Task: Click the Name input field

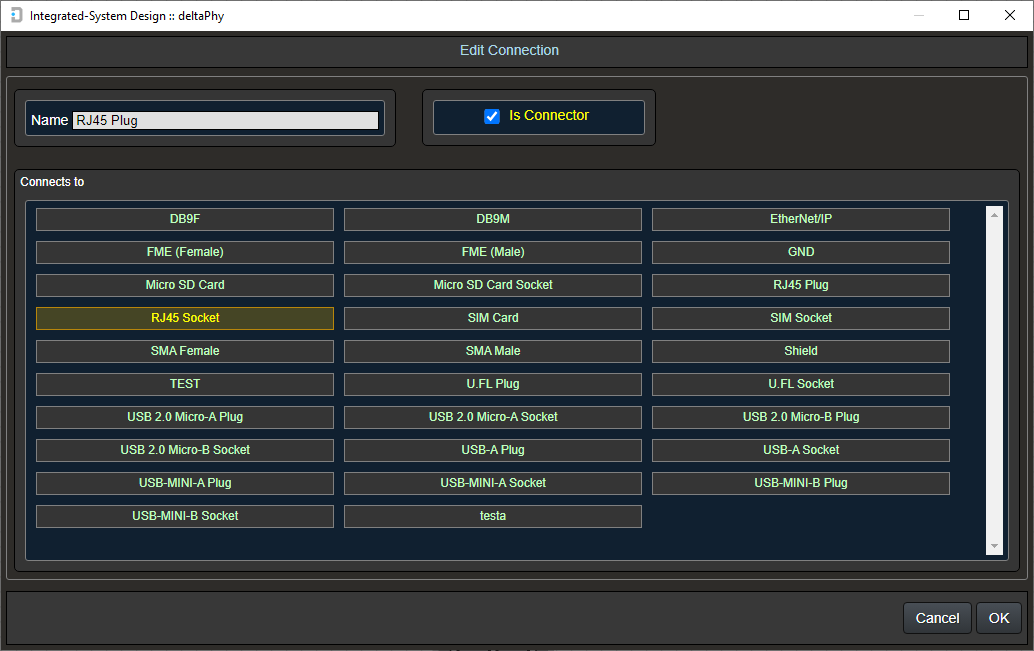Action: tap(225, 120)
